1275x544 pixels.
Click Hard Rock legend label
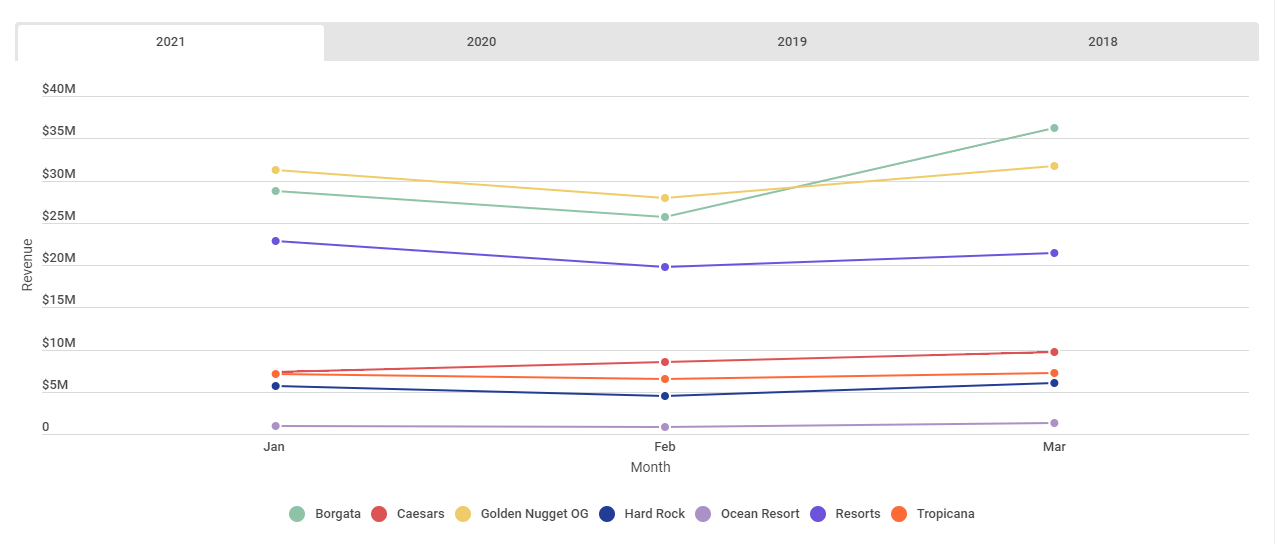(x=654, y=514)
